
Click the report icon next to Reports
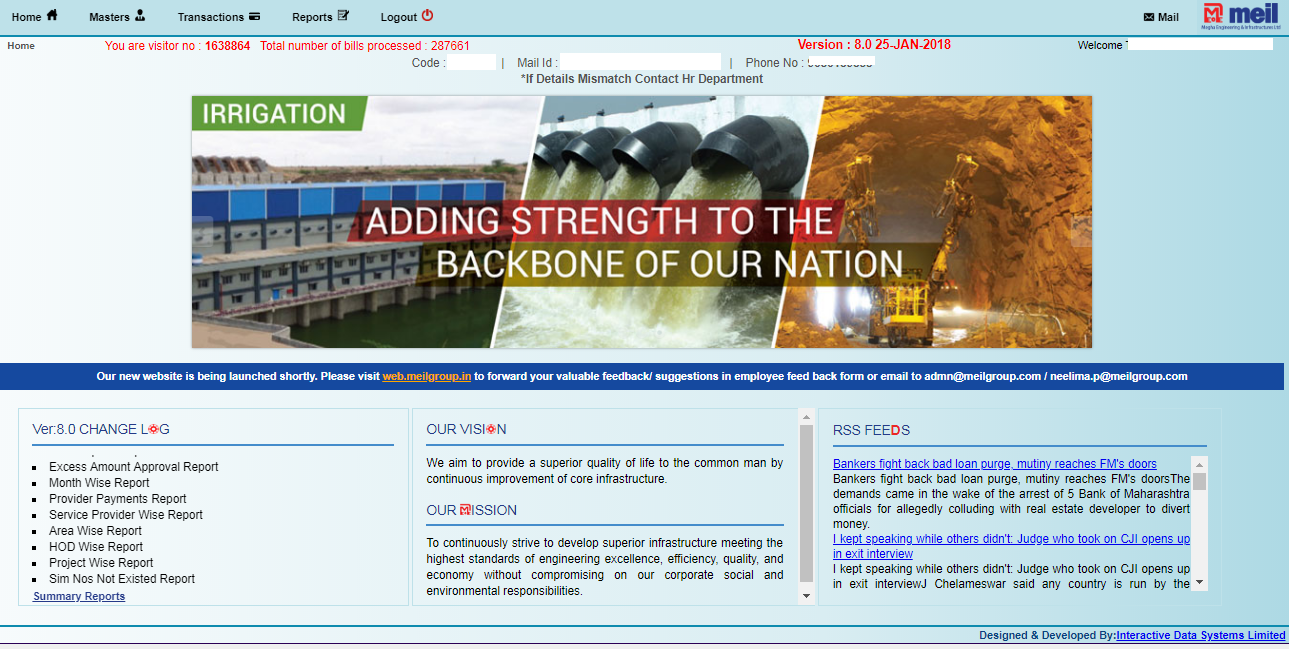pos(342,15)
